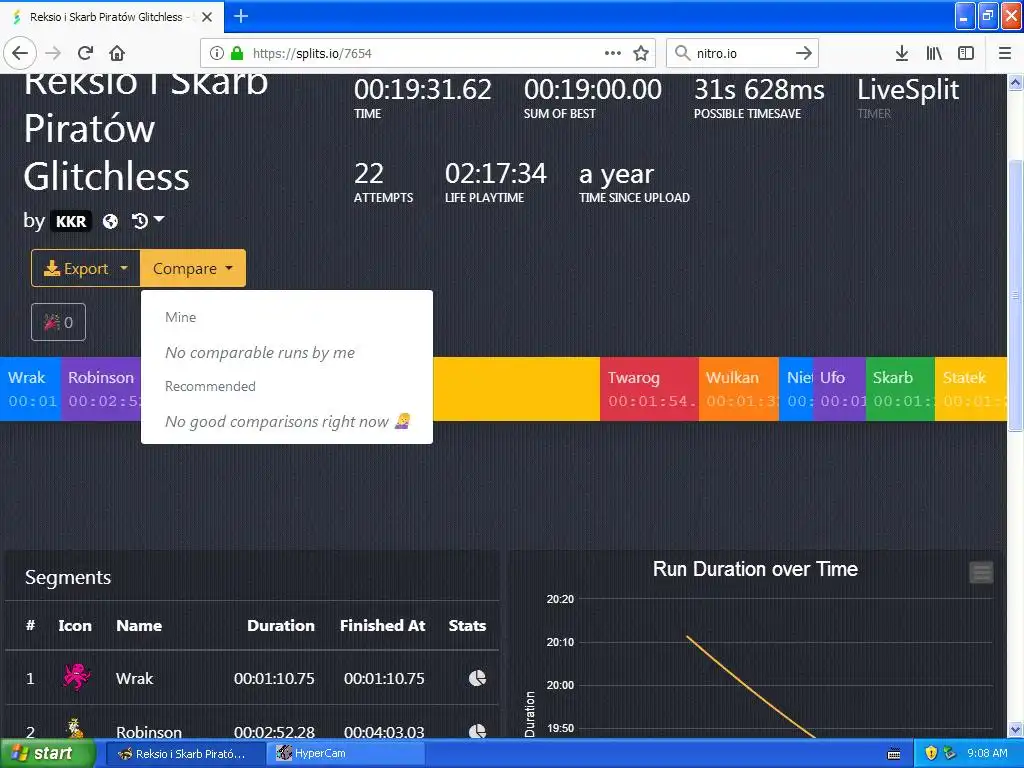Open stats pie icon for Robinson row

click(x=477, y=730)
